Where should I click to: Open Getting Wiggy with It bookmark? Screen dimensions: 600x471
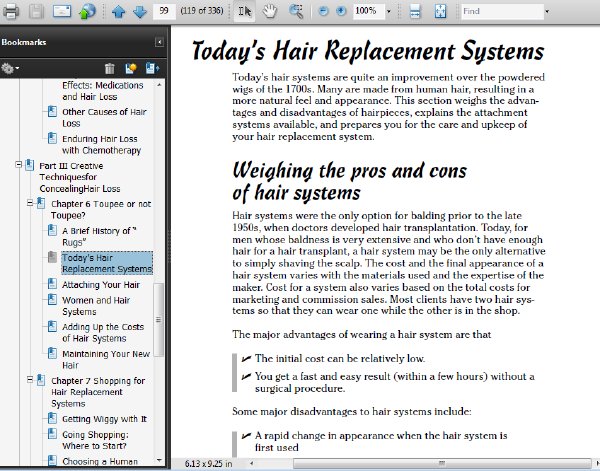104,419
